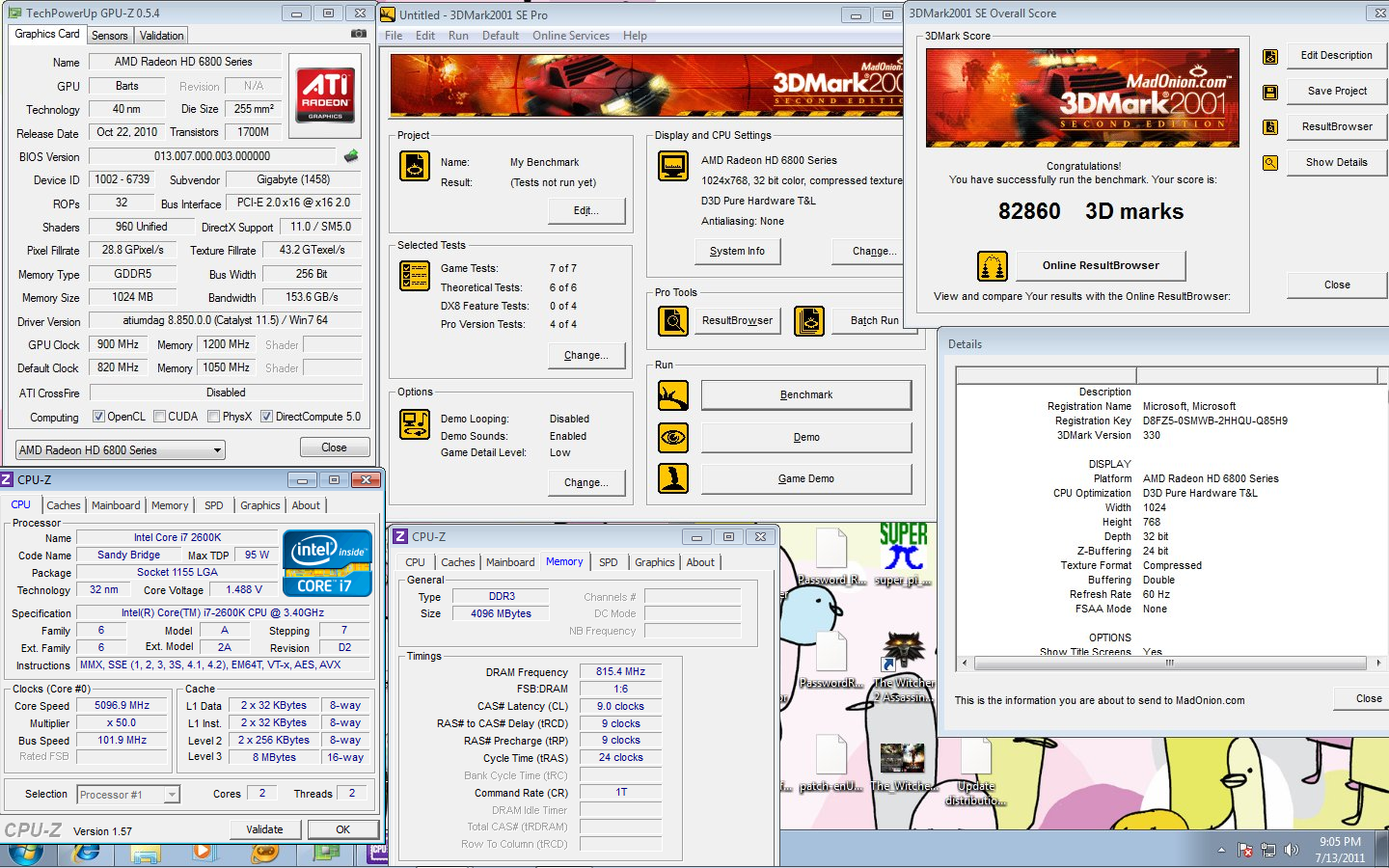1389x868 pixels.
Task: Click the Benchmark button
Action: (806, 395)
